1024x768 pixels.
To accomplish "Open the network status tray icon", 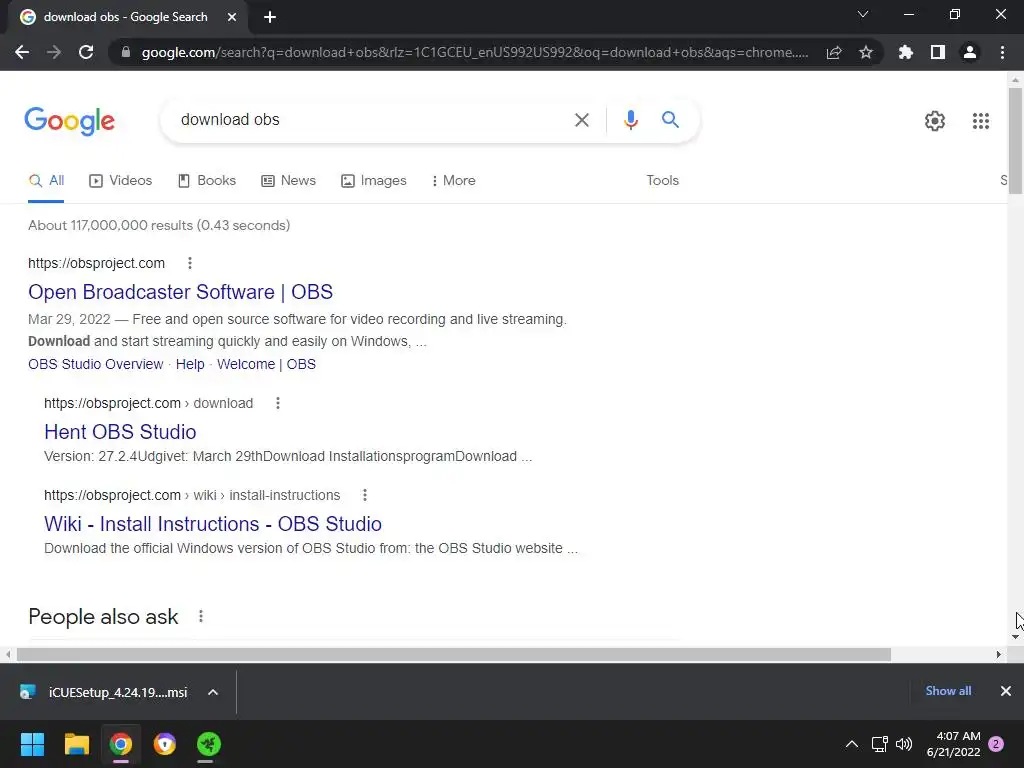I will click(x=879, y=744).
